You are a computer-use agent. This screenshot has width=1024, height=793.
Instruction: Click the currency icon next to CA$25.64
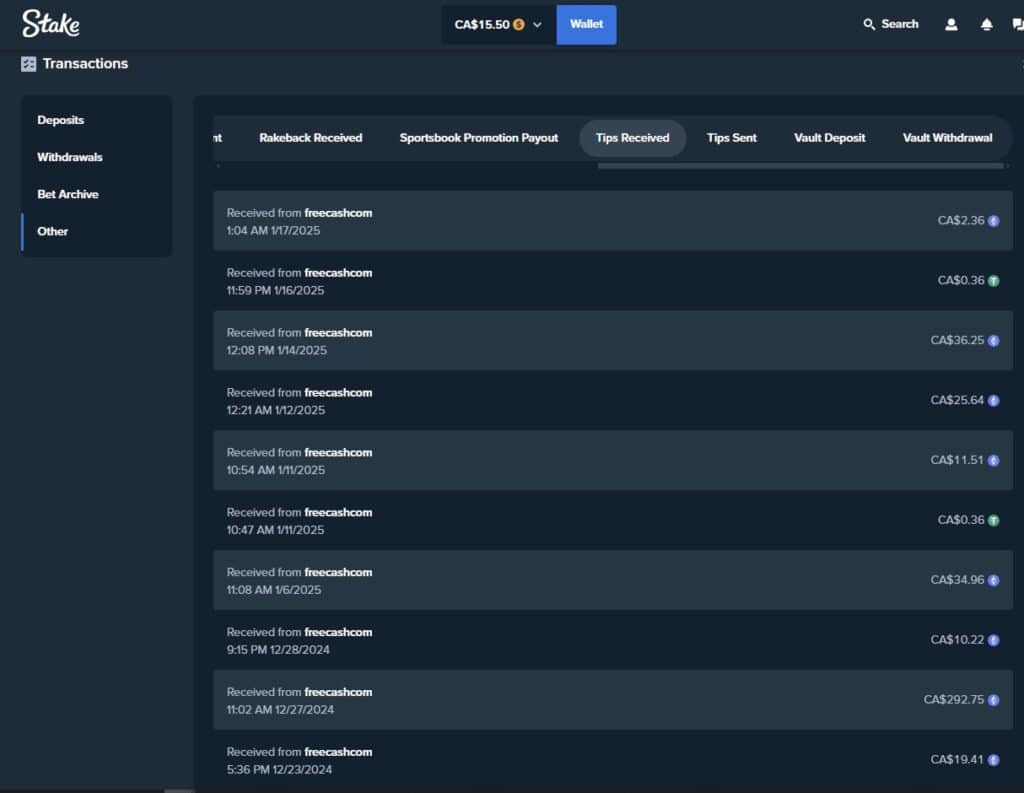pyautogui.click(x=993, y=400)
